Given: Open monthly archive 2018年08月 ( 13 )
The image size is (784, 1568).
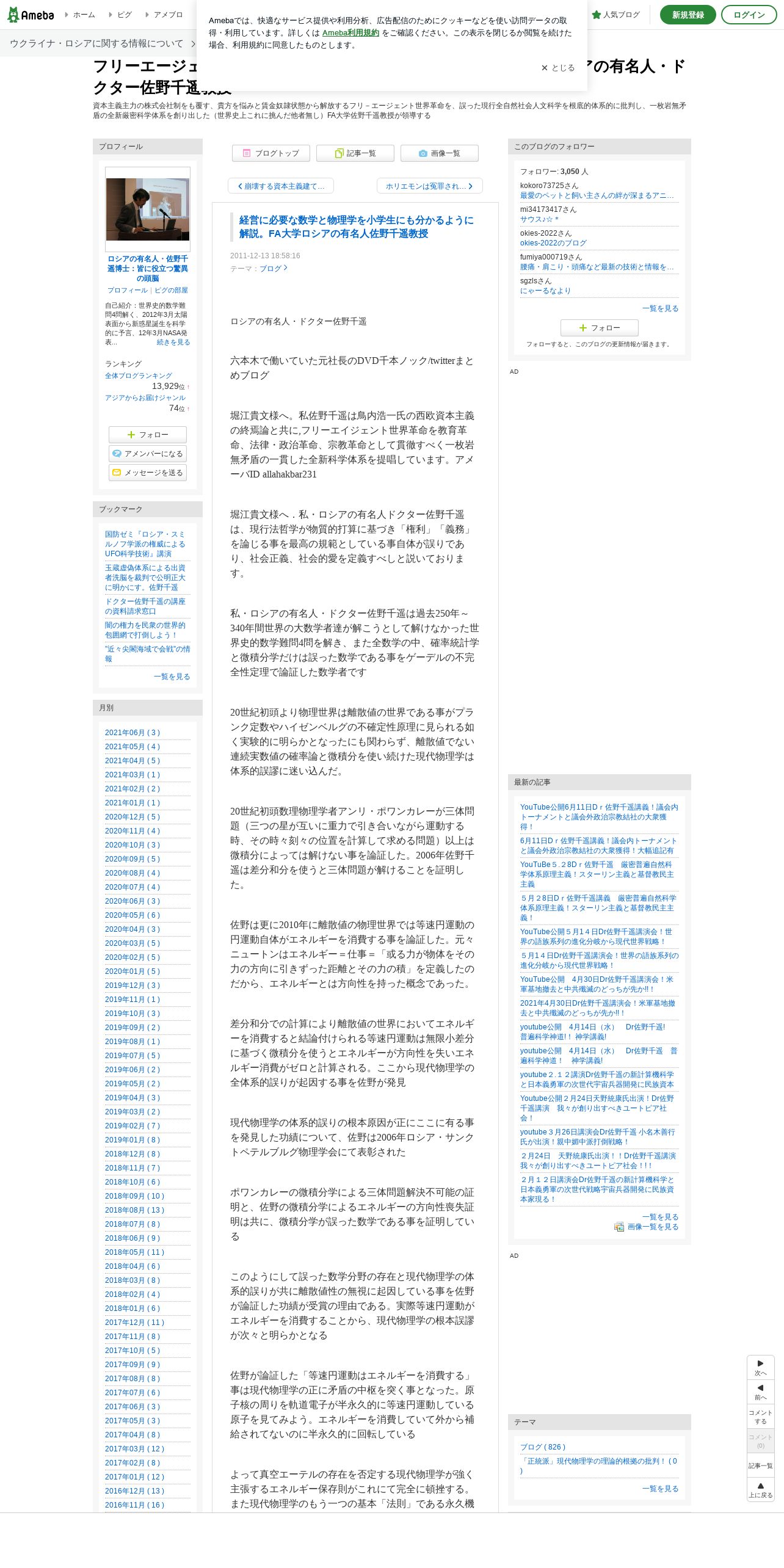Looking at the screenshot, I should pyautogui.click(x=135, y=1210).
